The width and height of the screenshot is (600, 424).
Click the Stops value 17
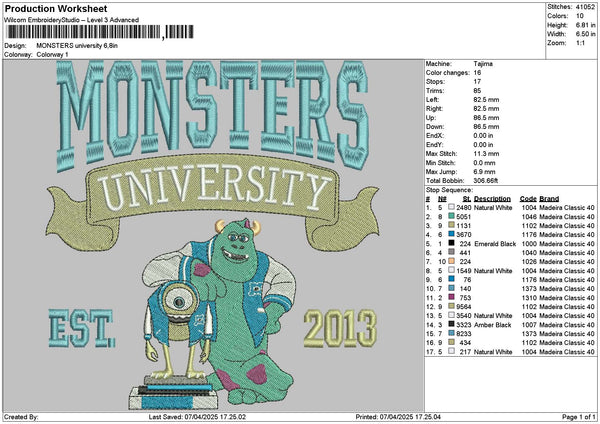[478, 82]
